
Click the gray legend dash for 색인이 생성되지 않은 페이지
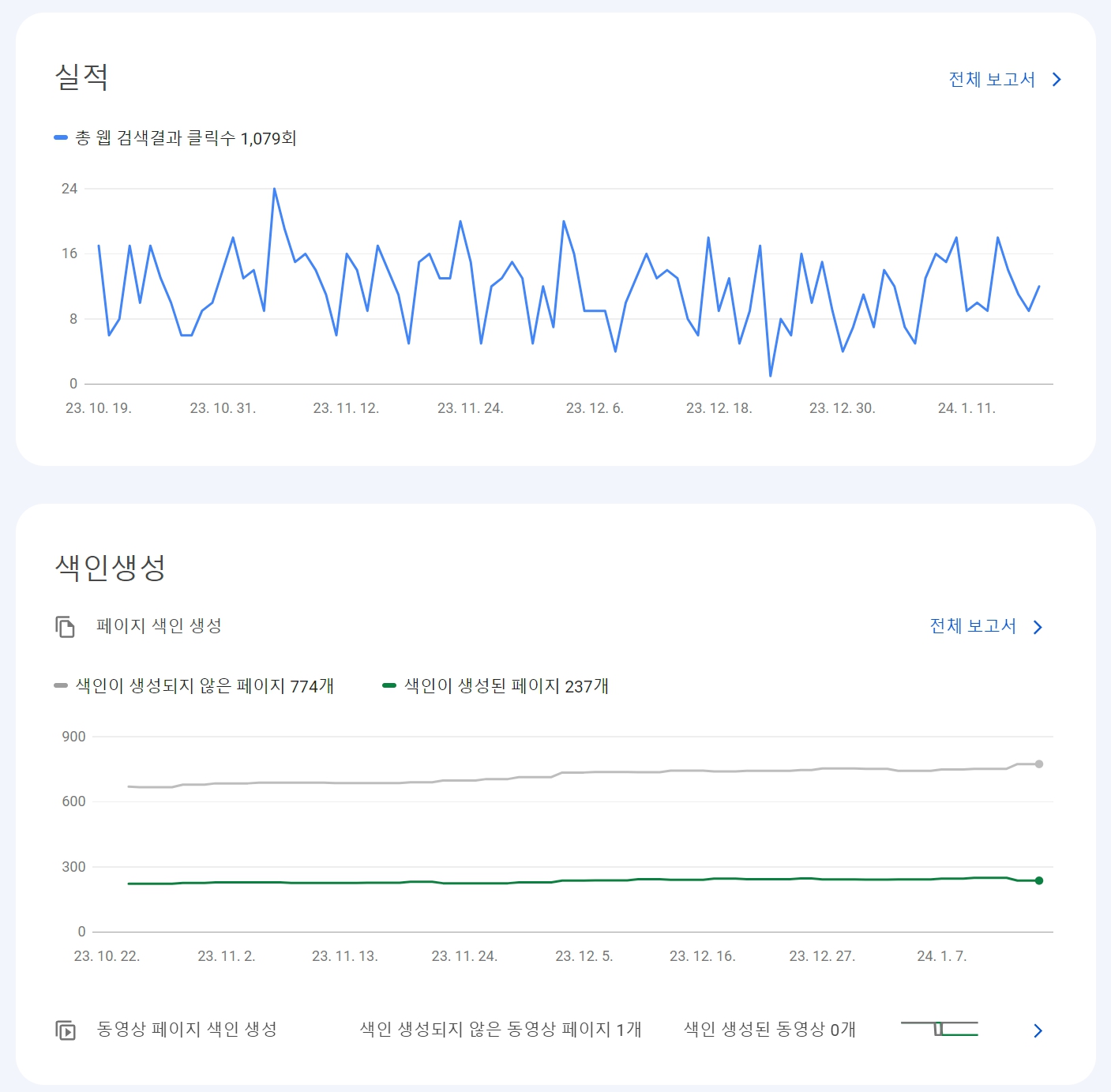59,685
